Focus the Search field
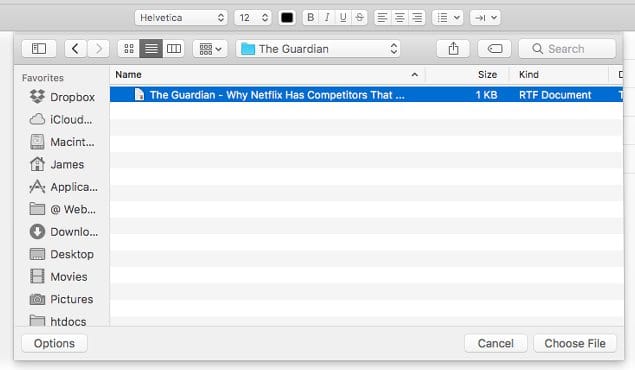 click(567, 49)
